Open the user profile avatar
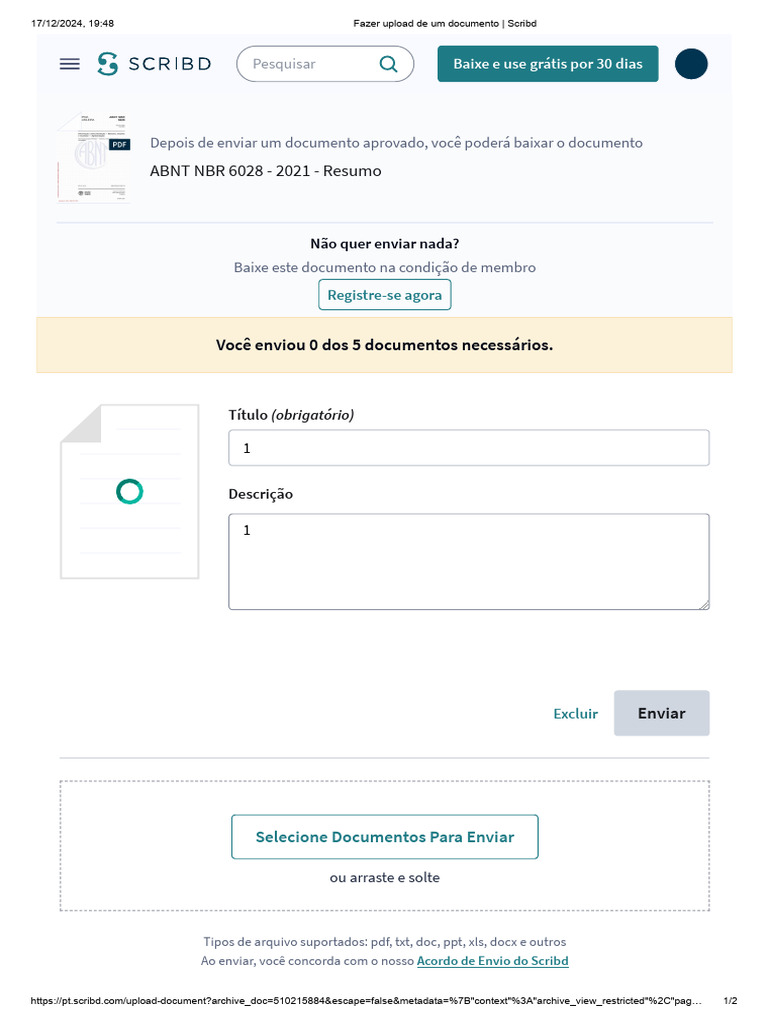The image size is (768, 1024). 691,64
